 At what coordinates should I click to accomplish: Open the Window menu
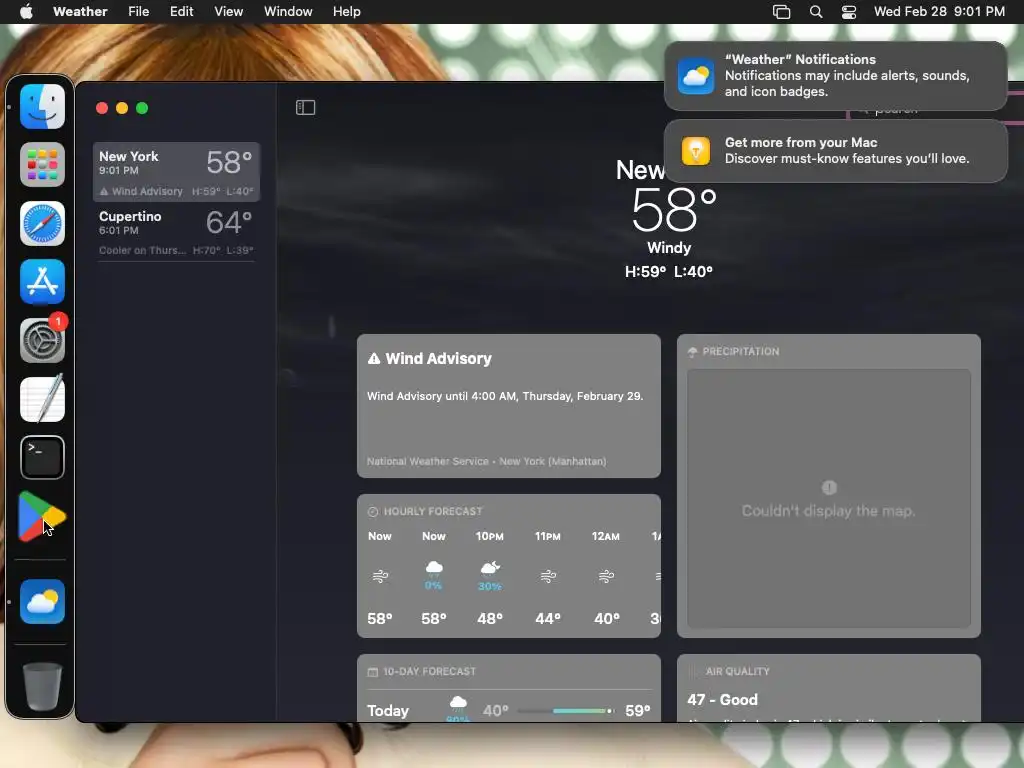click(288, 12)
